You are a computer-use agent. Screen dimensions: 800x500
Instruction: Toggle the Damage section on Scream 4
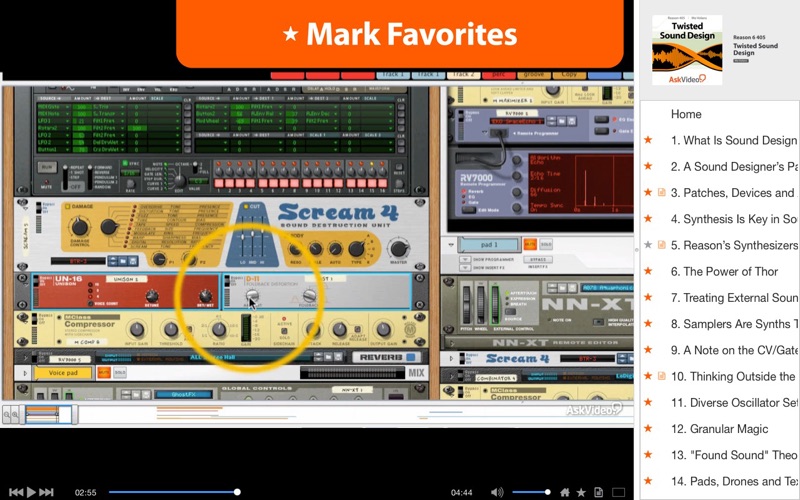point(67,207)
